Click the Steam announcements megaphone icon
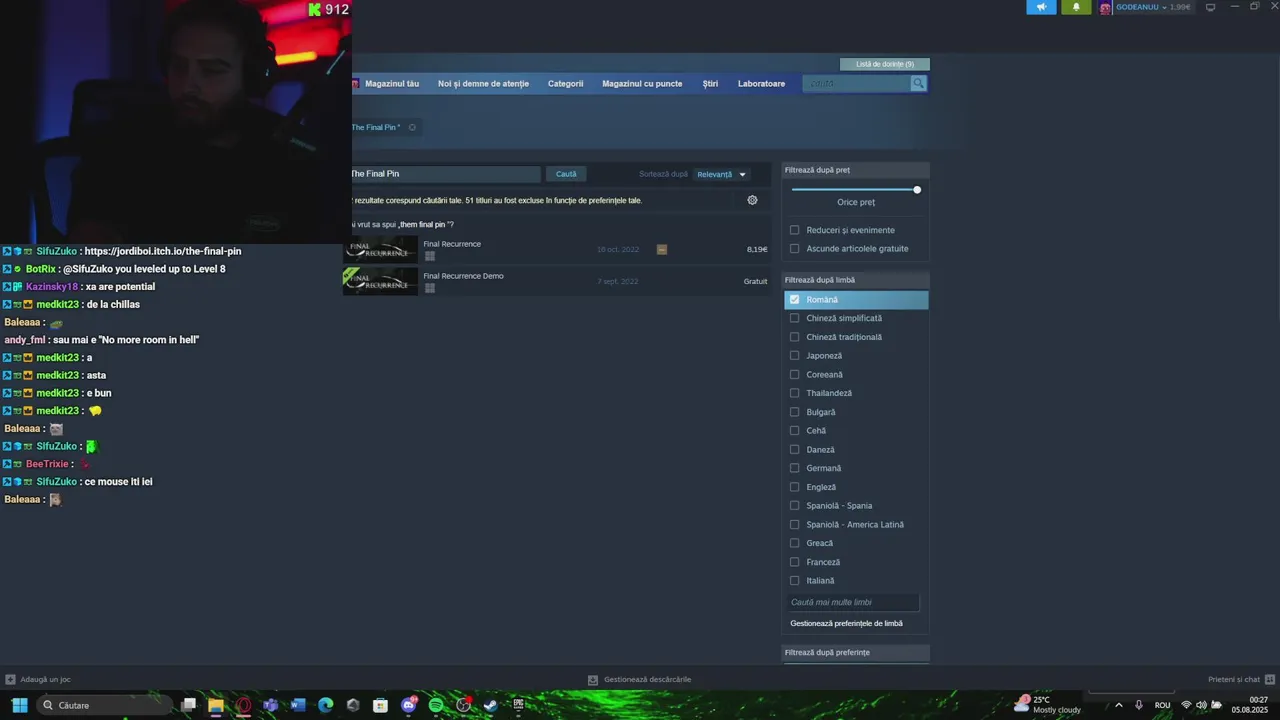1280x720 pixels. click(1041, 7)
